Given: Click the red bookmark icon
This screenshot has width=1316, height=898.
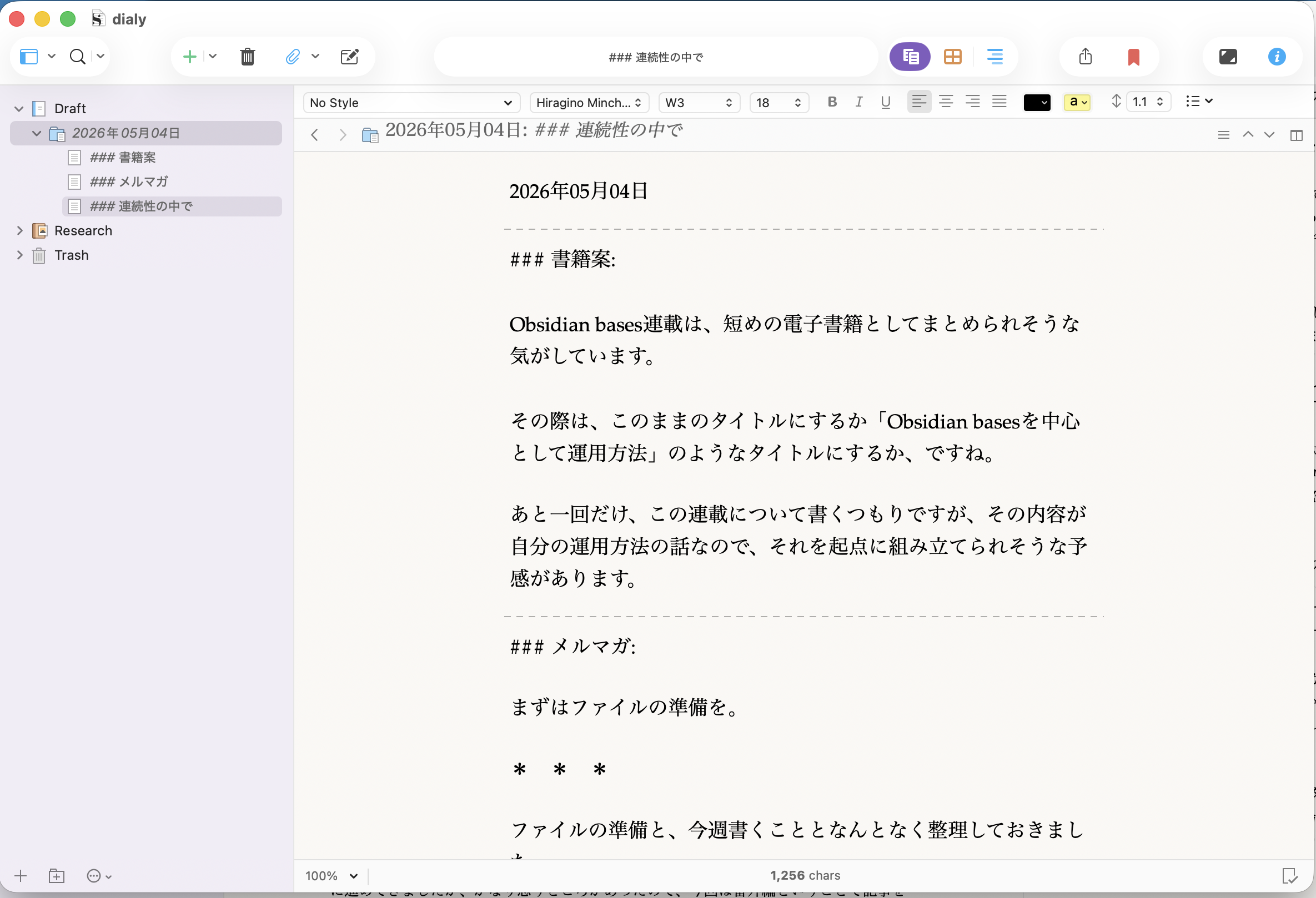Looking at the screenshot, I should tap(1134, 57).
